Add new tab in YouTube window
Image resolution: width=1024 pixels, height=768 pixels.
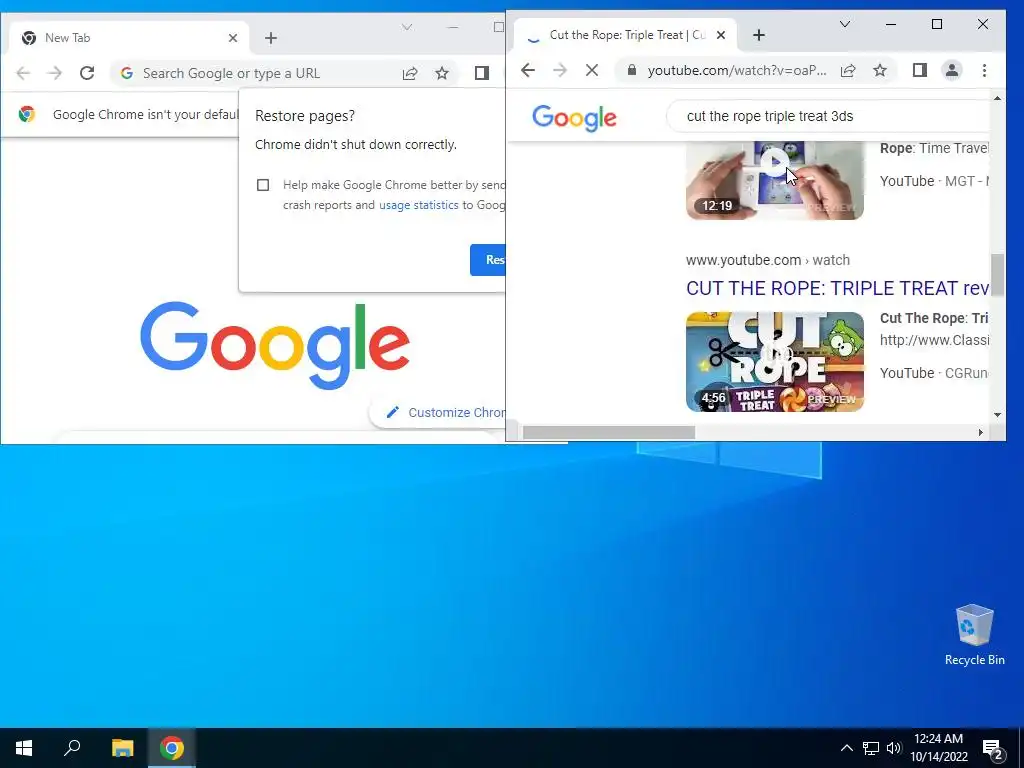click(759, 35)
